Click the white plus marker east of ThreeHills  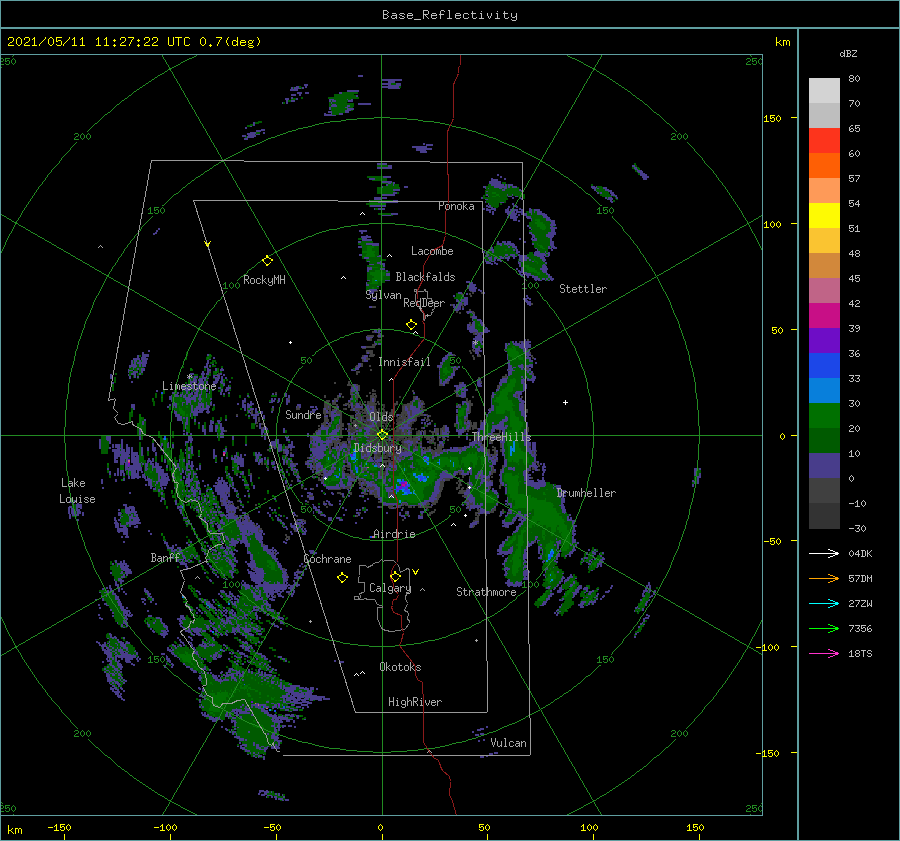point(565,402)
